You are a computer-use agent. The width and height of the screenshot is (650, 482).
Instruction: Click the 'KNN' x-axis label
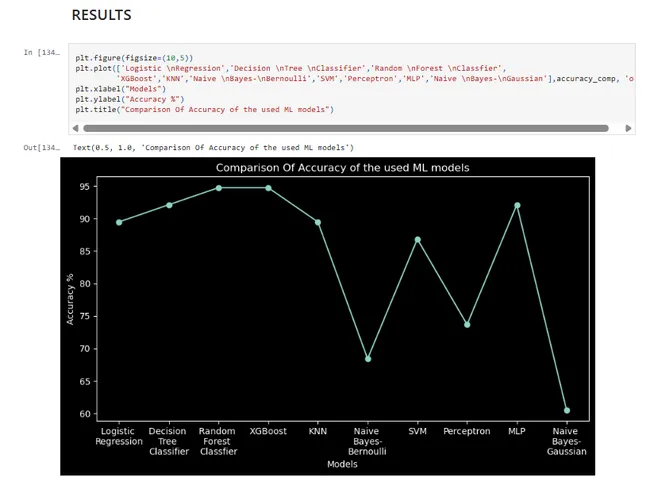[x=318, y=431]
